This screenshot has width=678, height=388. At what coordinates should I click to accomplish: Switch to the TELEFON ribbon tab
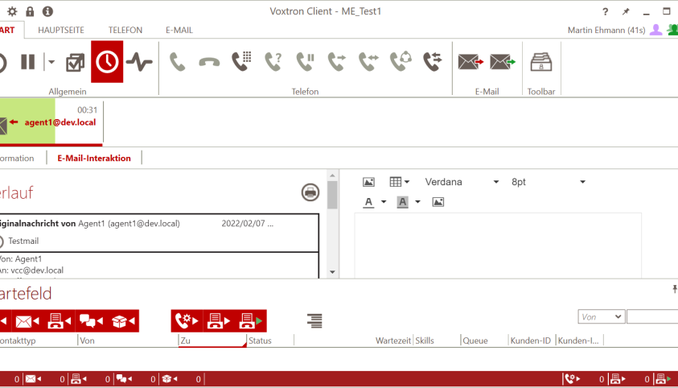(125, 30)
